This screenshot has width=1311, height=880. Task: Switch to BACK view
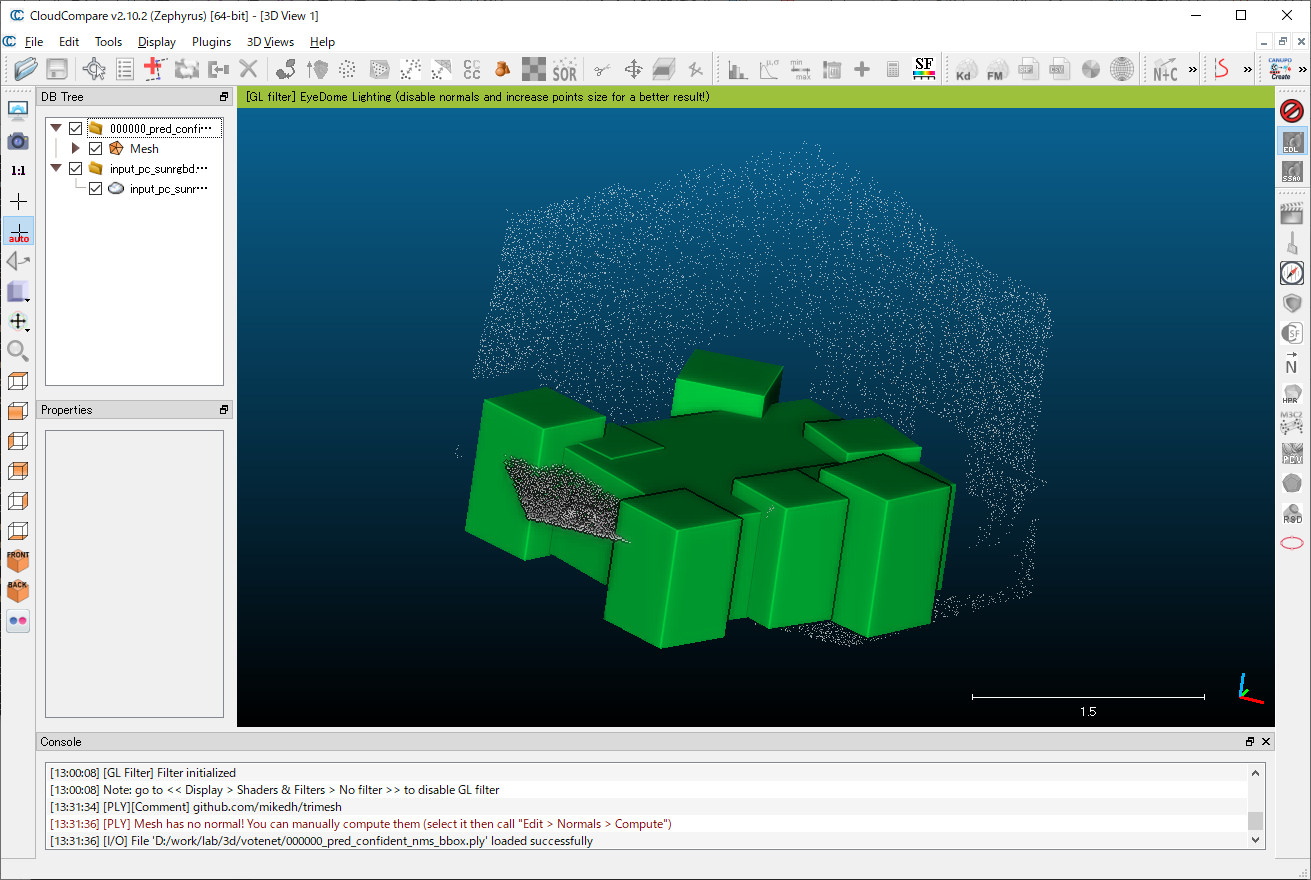[18, 588]
